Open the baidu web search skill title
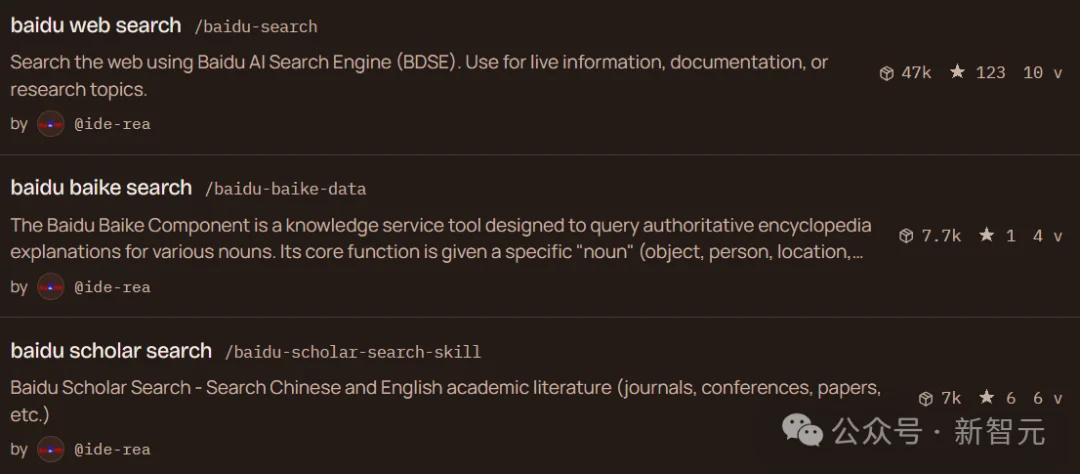 tap(96, 25)
